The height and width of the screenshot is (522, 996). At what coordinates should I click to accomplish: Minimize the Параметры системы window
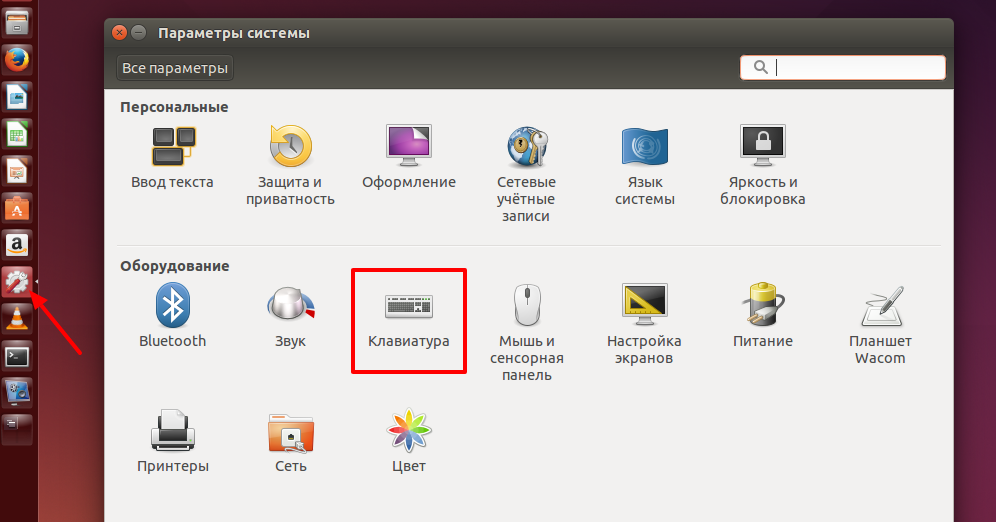point(138,32)
